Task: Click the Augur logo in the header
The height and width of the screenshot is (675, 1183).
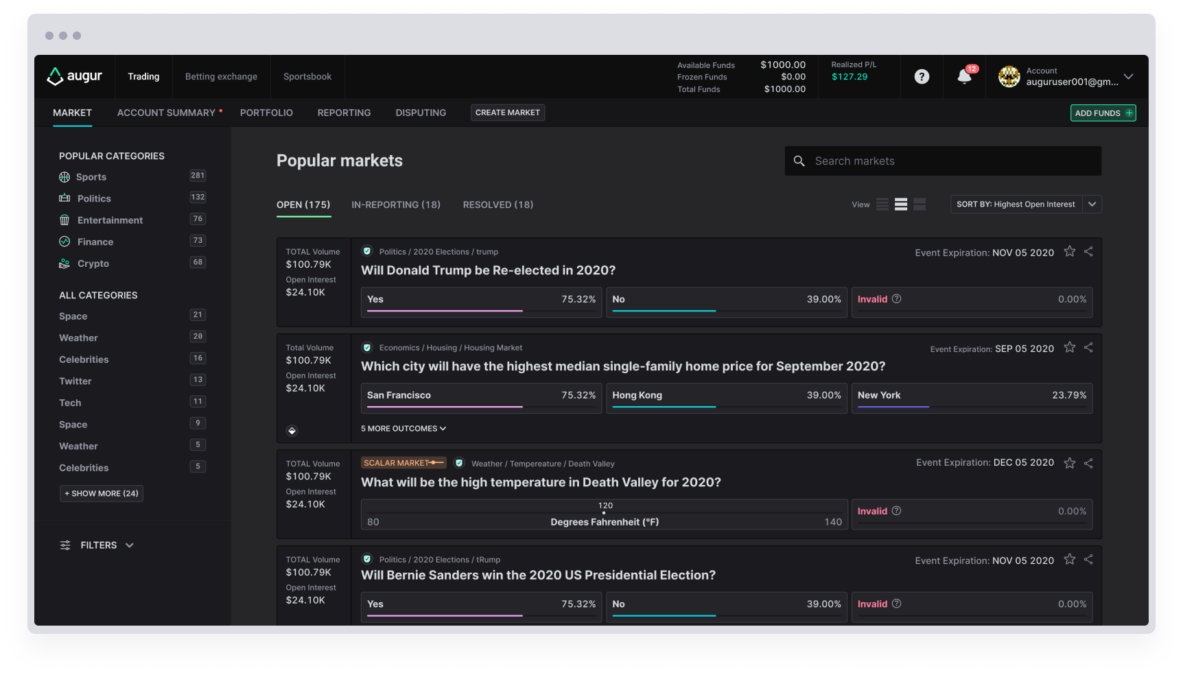Action: pos(74,76)
